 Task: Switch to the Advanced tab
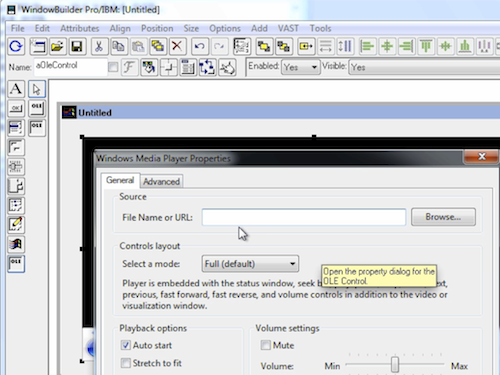[161, 181]
